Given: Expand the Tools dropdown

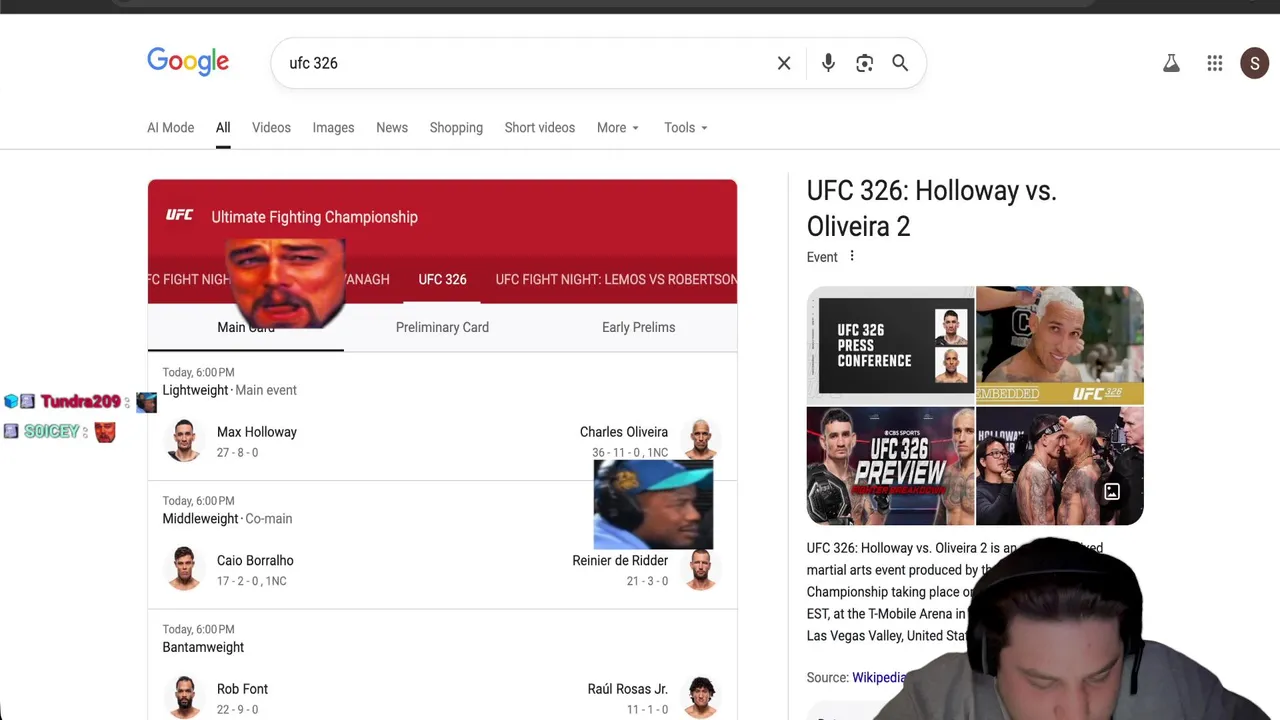Looking at the screenshot, I should point(686,128).
